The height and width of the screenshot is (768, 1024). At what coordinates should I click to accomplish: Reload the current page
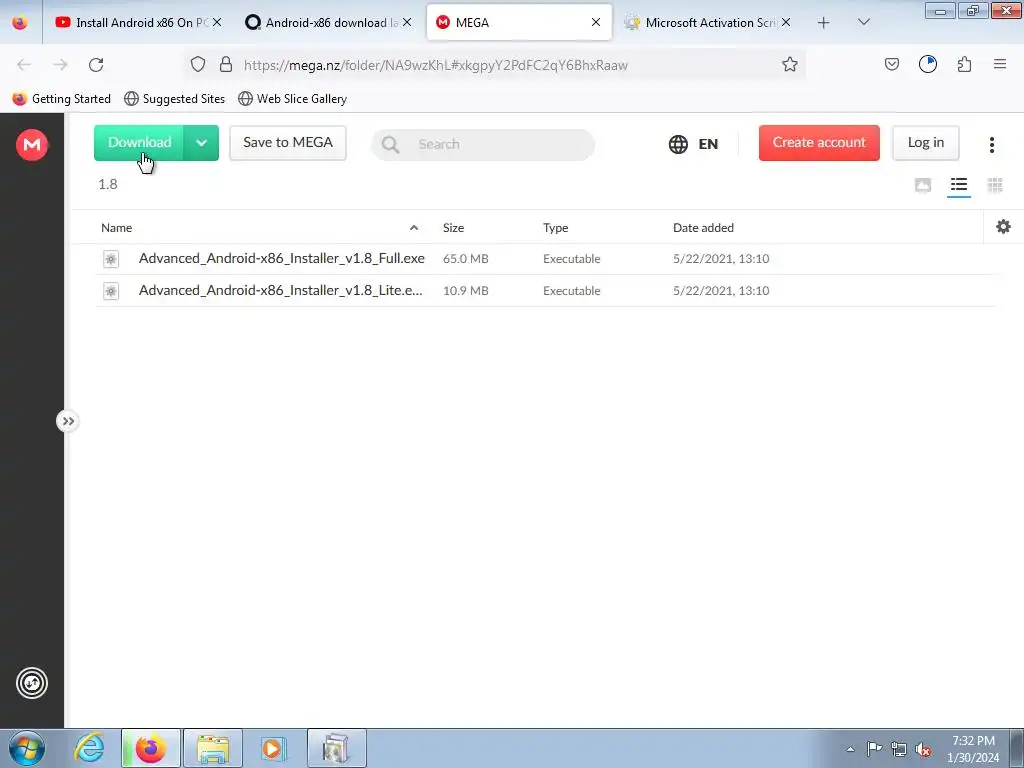[x=96, y=65]
